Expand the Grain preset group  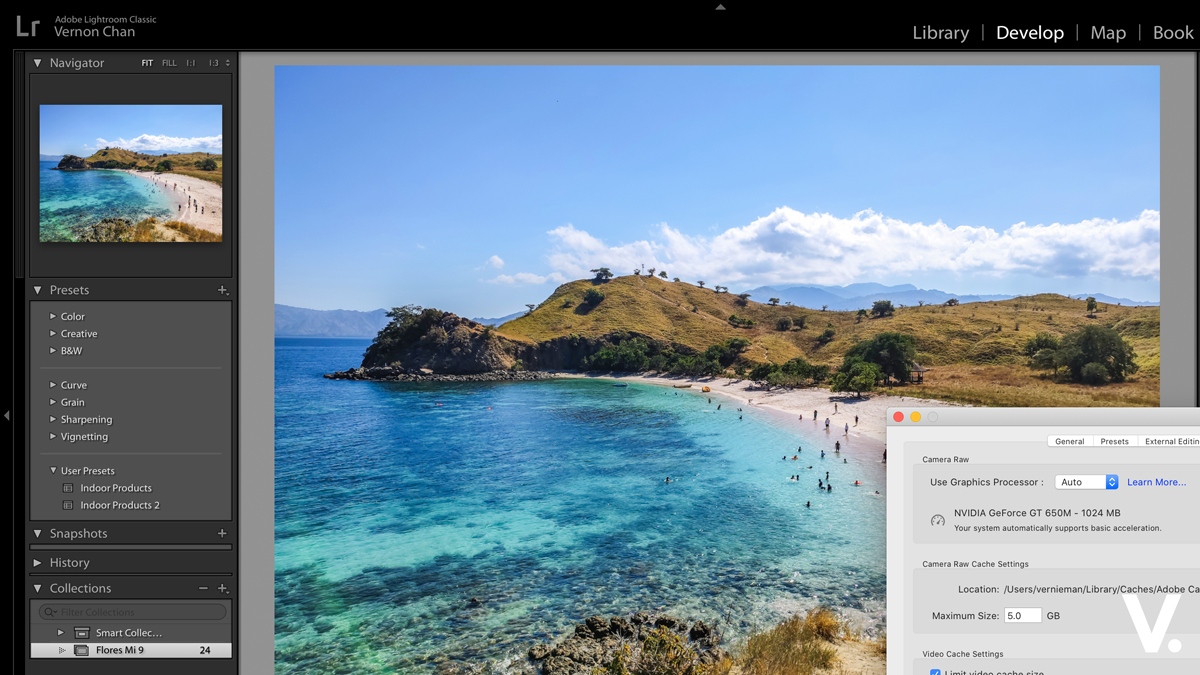click(x=53, y=402)
